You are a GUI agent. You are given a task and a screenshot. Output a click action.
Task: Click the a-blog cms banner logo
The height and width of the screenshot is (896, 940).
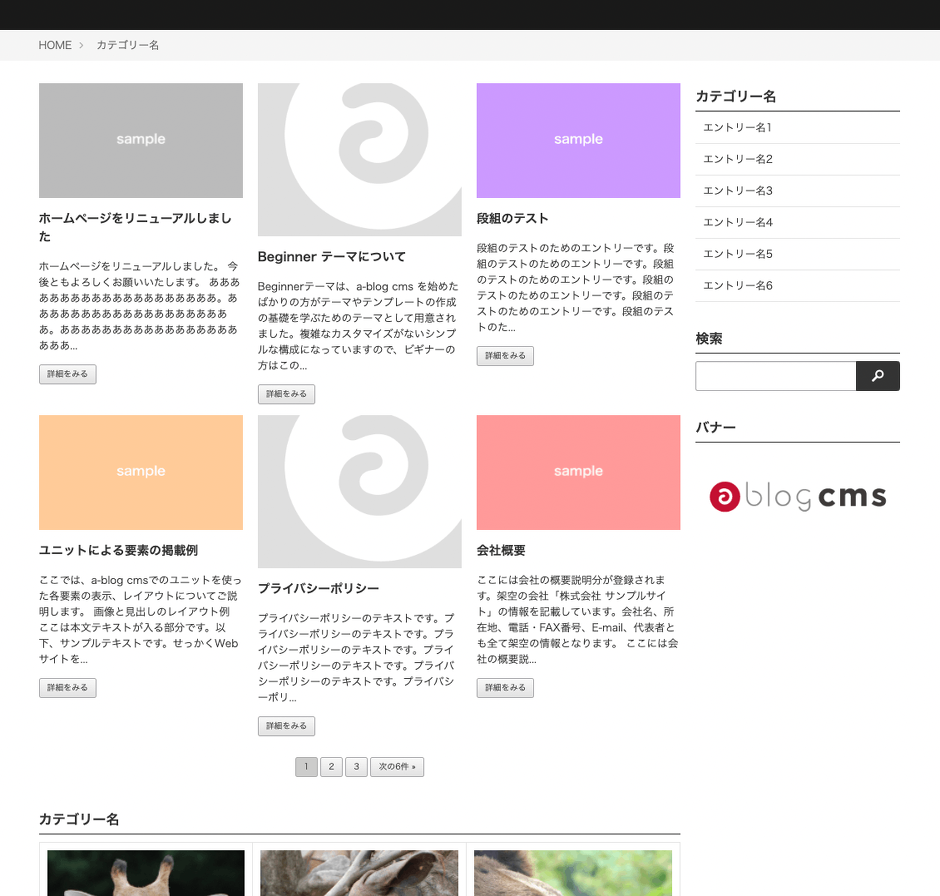click(x=797, y=496)
